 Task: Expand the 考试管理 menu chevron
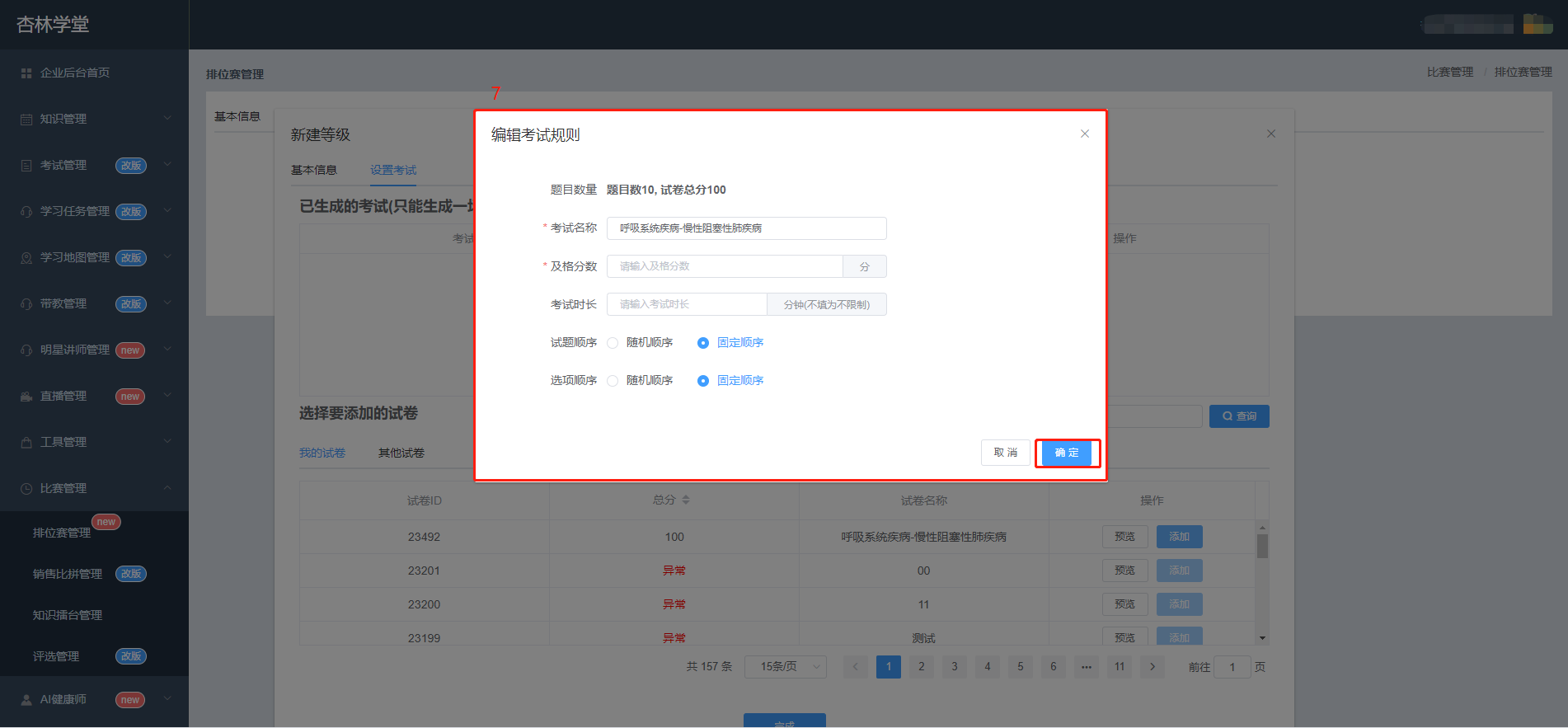[167, 165]
